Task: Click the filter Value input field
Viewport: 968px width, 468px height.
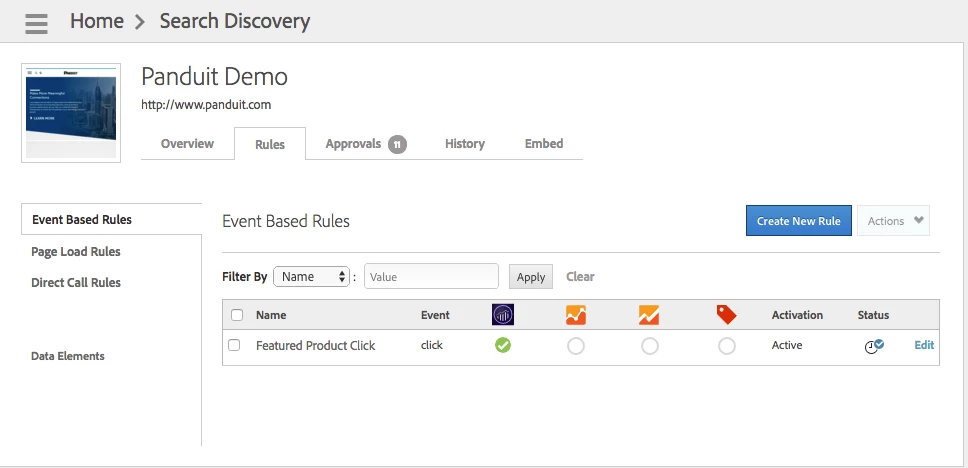Action: (431, 277)
